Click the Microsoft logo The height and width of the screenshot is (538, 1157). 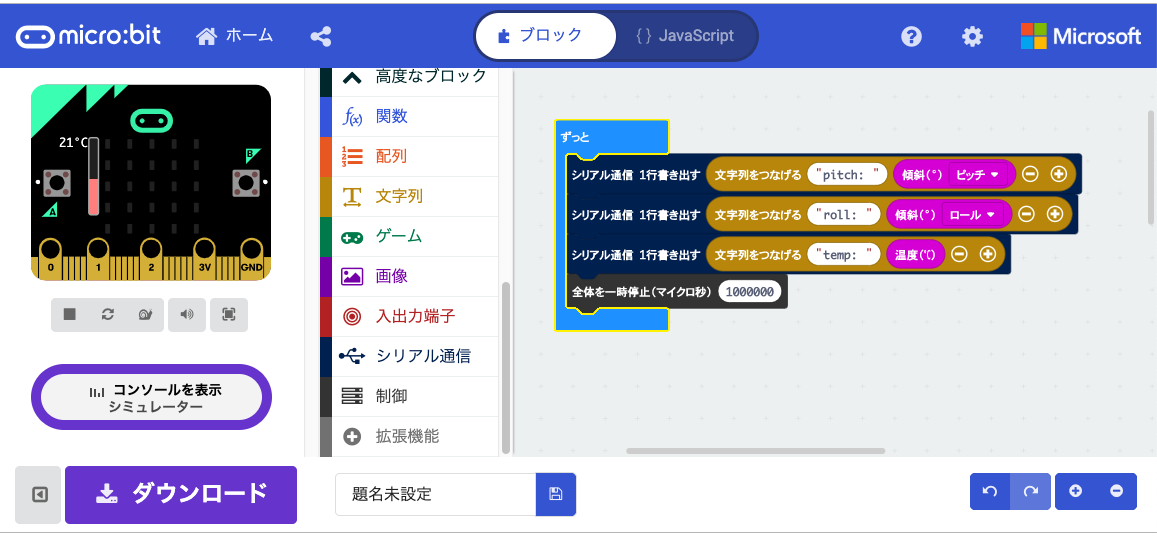[1081, 36]
